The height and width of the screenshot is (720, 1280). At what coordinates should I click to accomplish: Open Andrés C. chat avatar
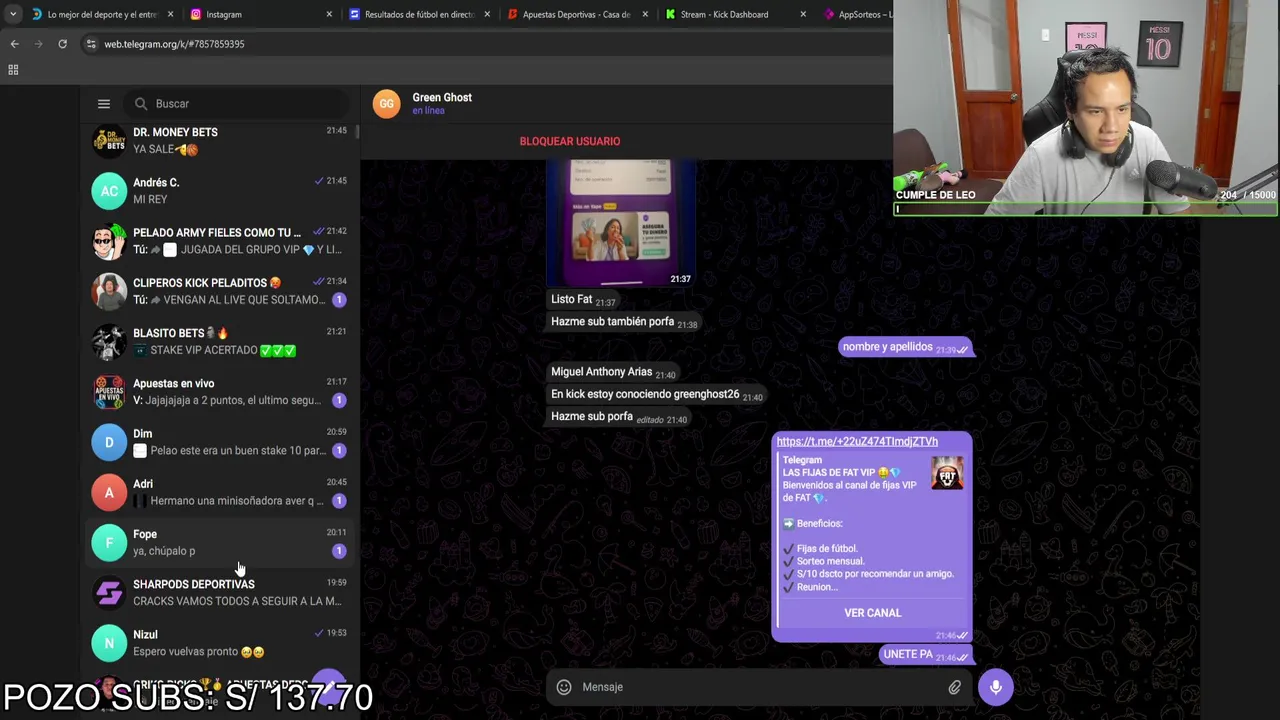109,190
